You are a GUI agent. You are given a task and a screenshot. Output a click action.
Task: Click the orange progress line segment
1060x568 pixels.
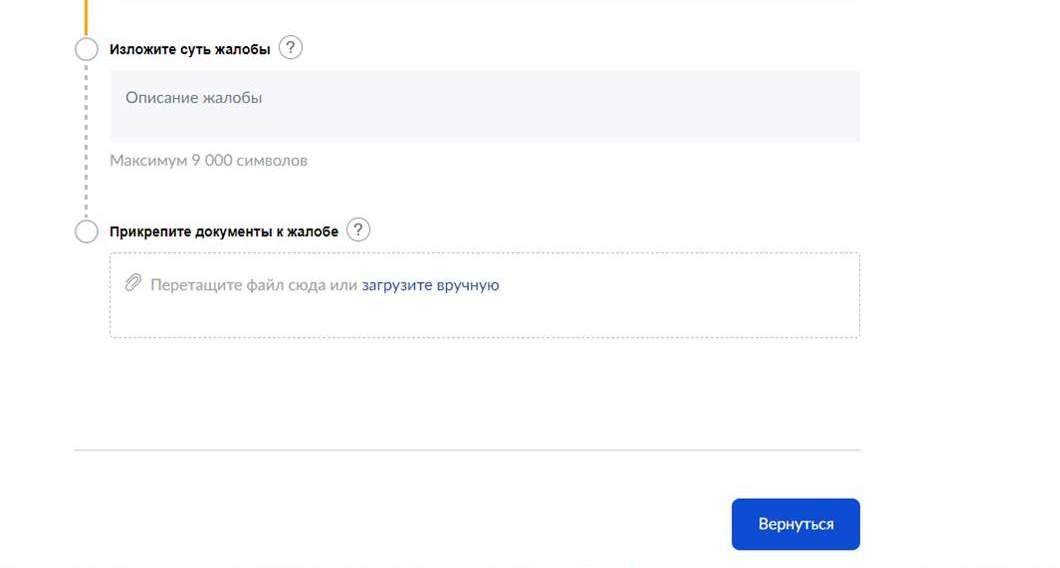pyautogui.click(x=86, y=15)
